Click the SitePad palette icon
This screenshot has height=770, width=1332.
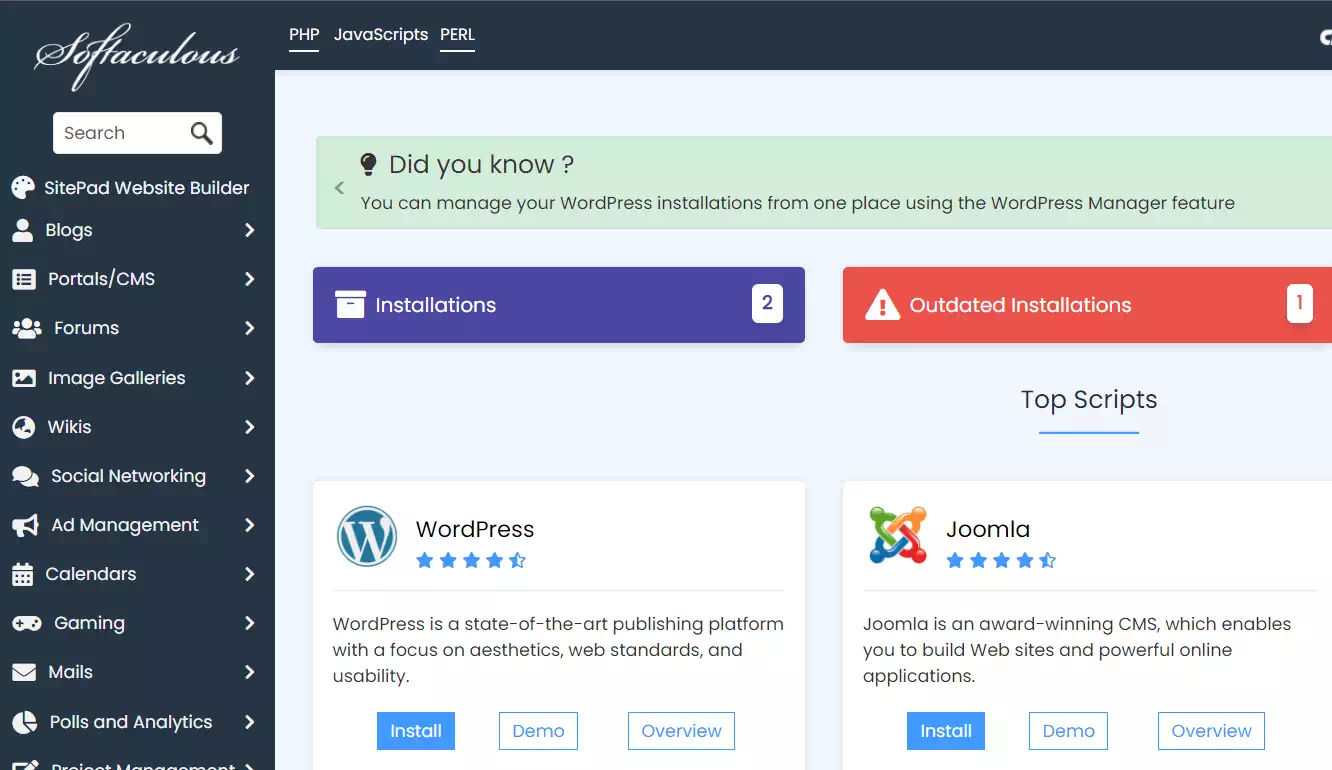23,188
